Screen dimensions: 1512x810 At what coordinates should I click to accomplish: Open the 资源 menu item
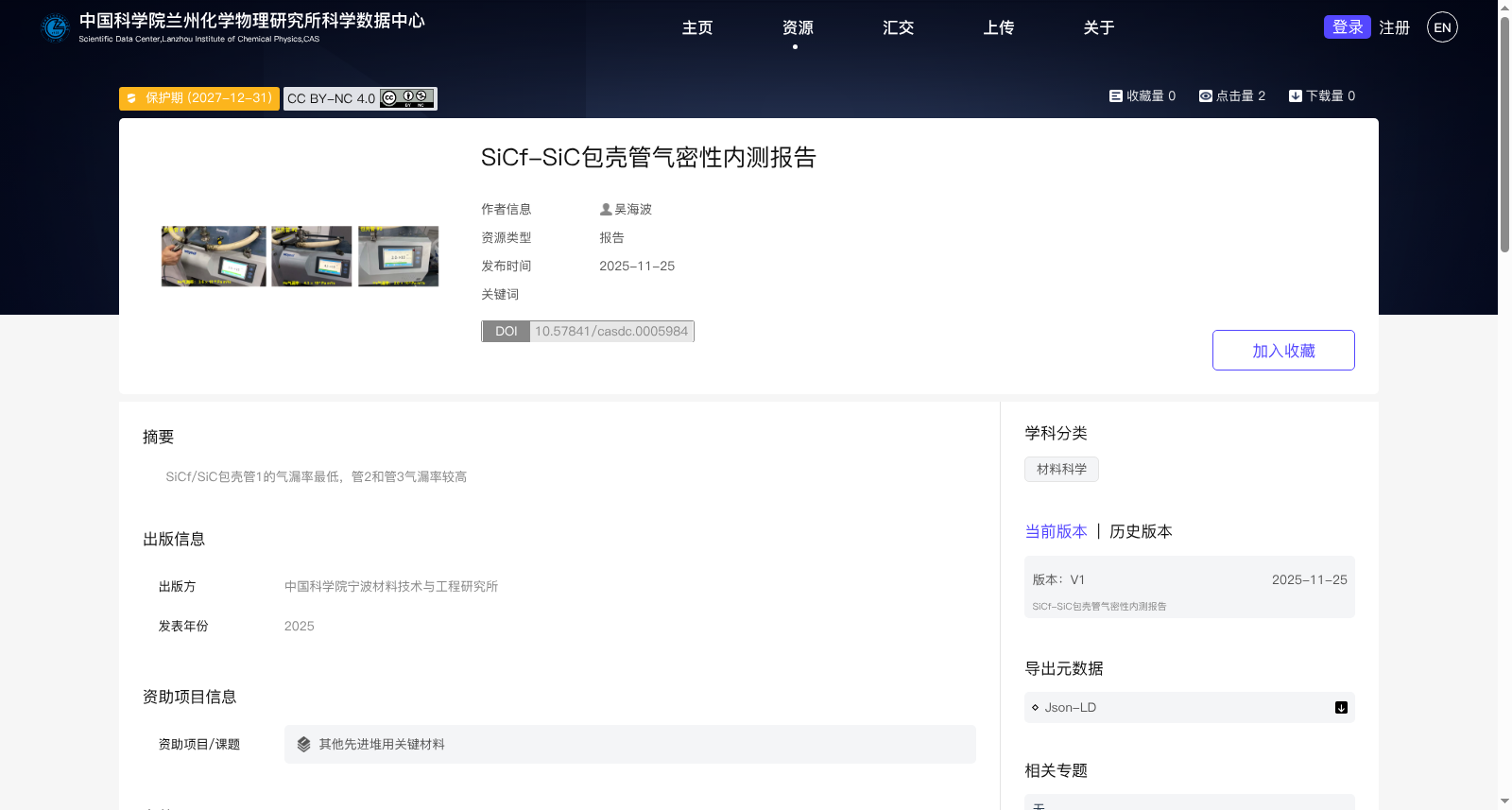coord(798,28)
